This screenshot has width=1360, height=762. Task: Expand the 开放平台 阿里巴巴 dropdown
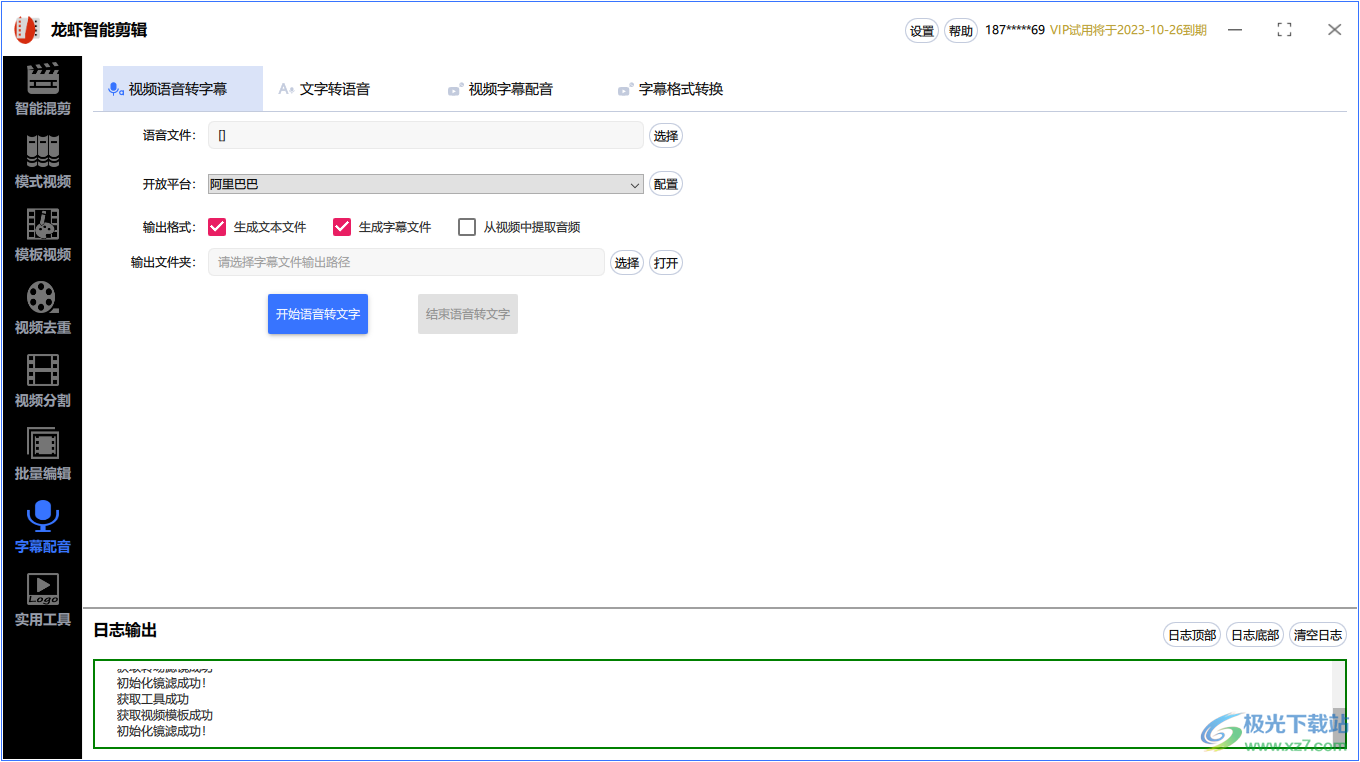(x=426, y=184)
